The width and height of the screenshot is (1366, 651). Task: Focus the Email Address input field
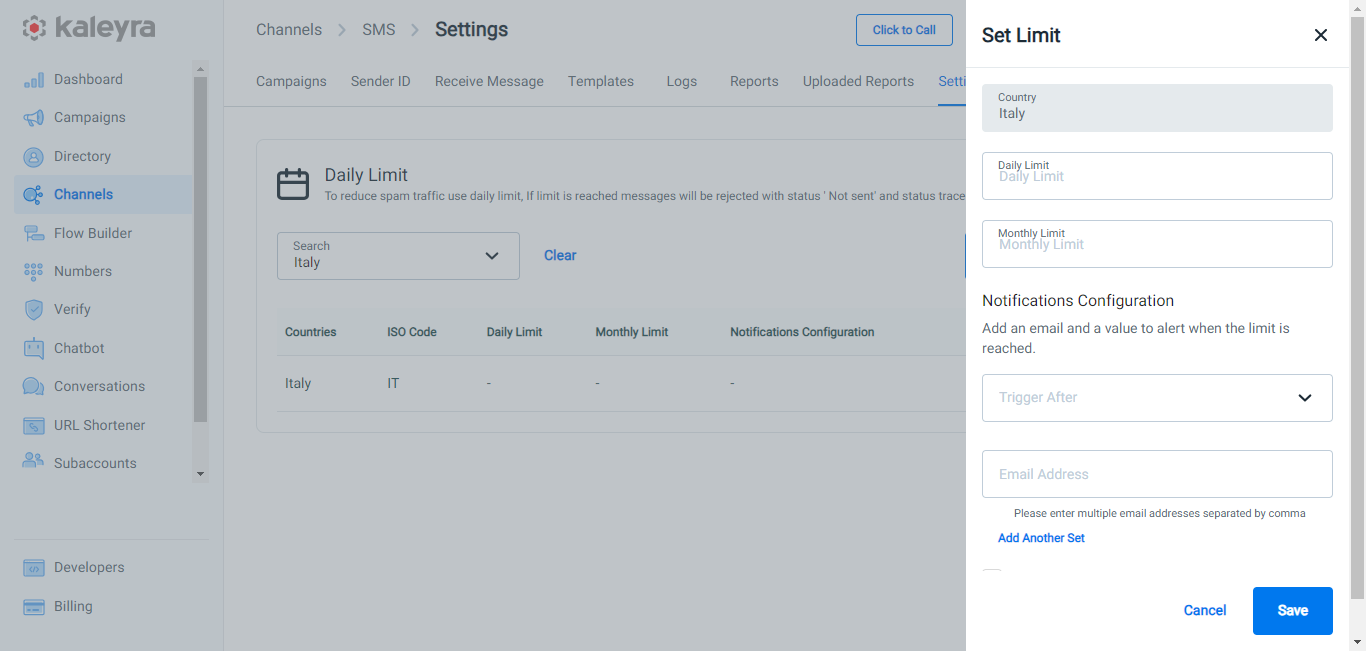pos(1157,474)
